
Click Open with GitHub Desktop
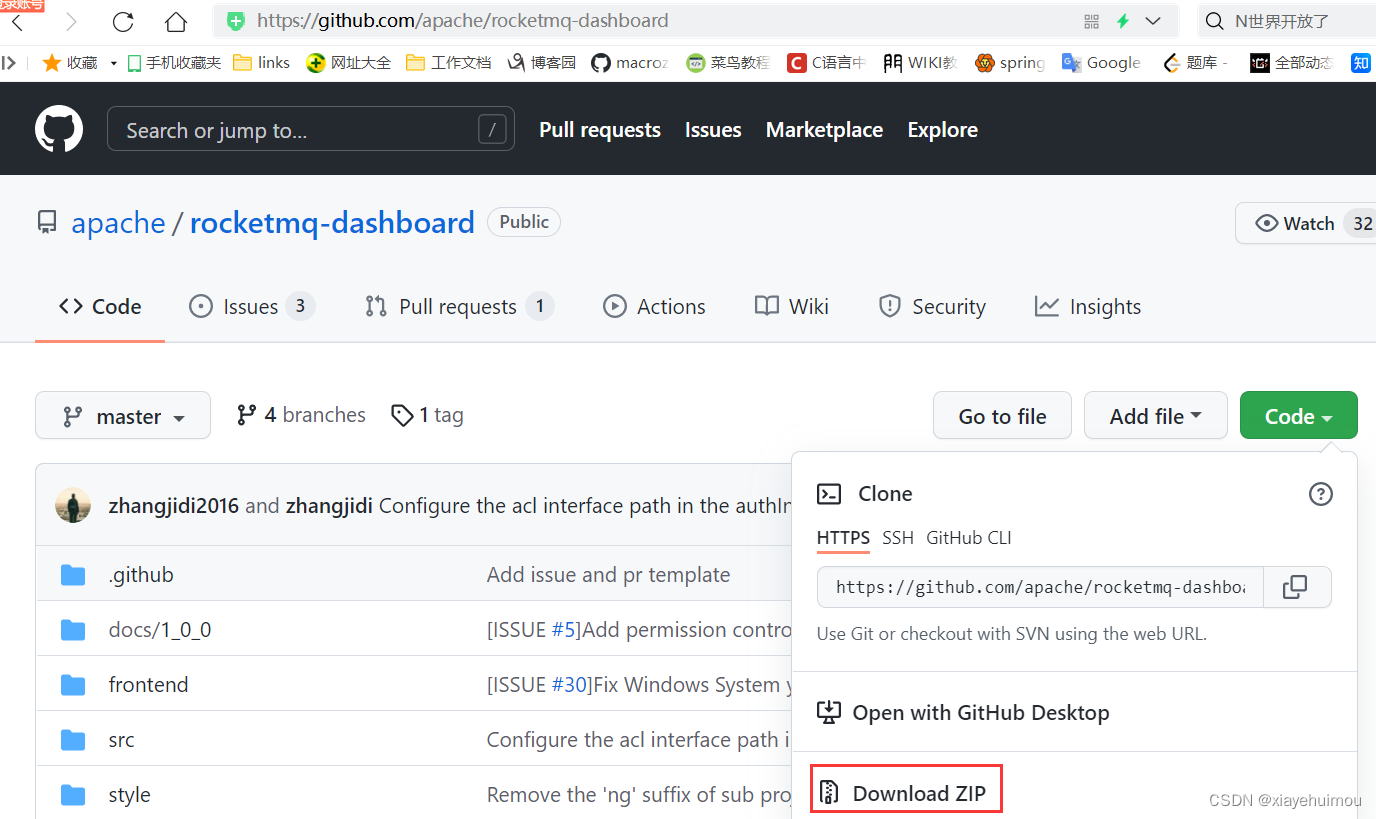(963, 713)
